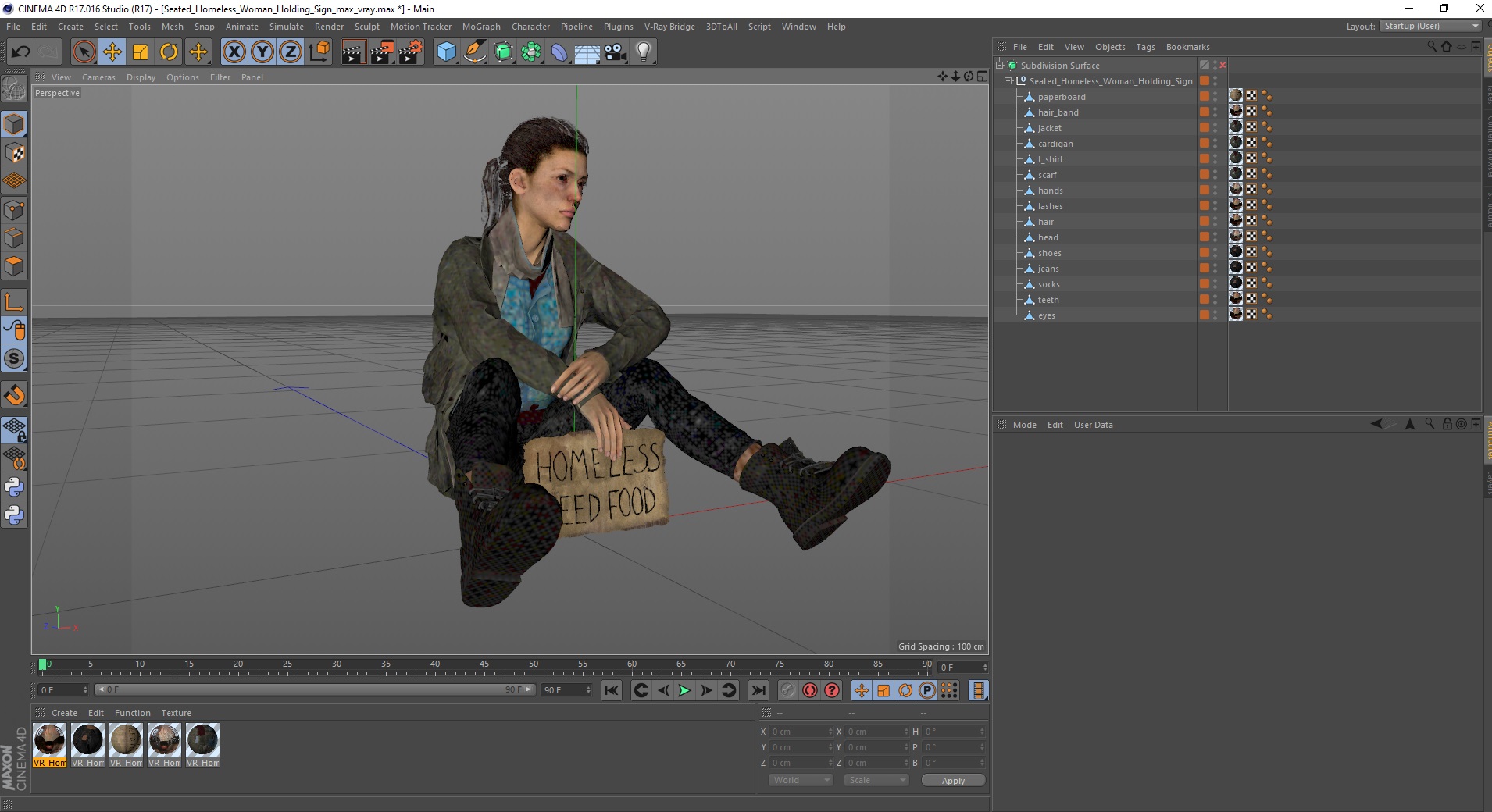This screenshot has width=1492, height=812.
Task: Click Render View clapperboard icon
Action: point(353,52)
